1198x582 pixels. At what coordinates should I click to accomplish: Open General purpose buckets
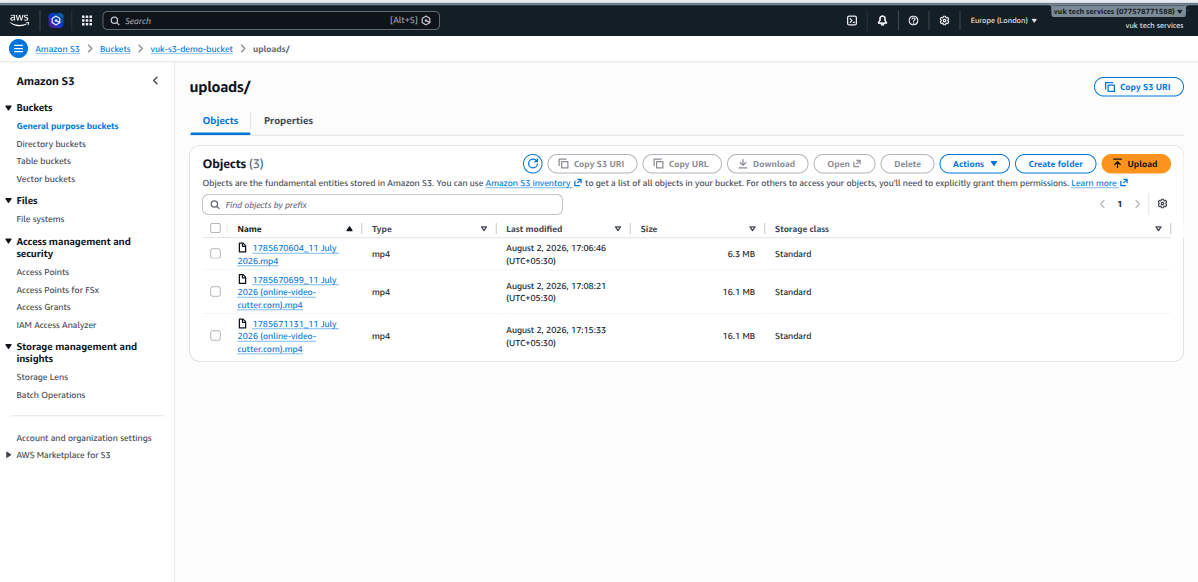pyautogui.click(x=67, y=126)
